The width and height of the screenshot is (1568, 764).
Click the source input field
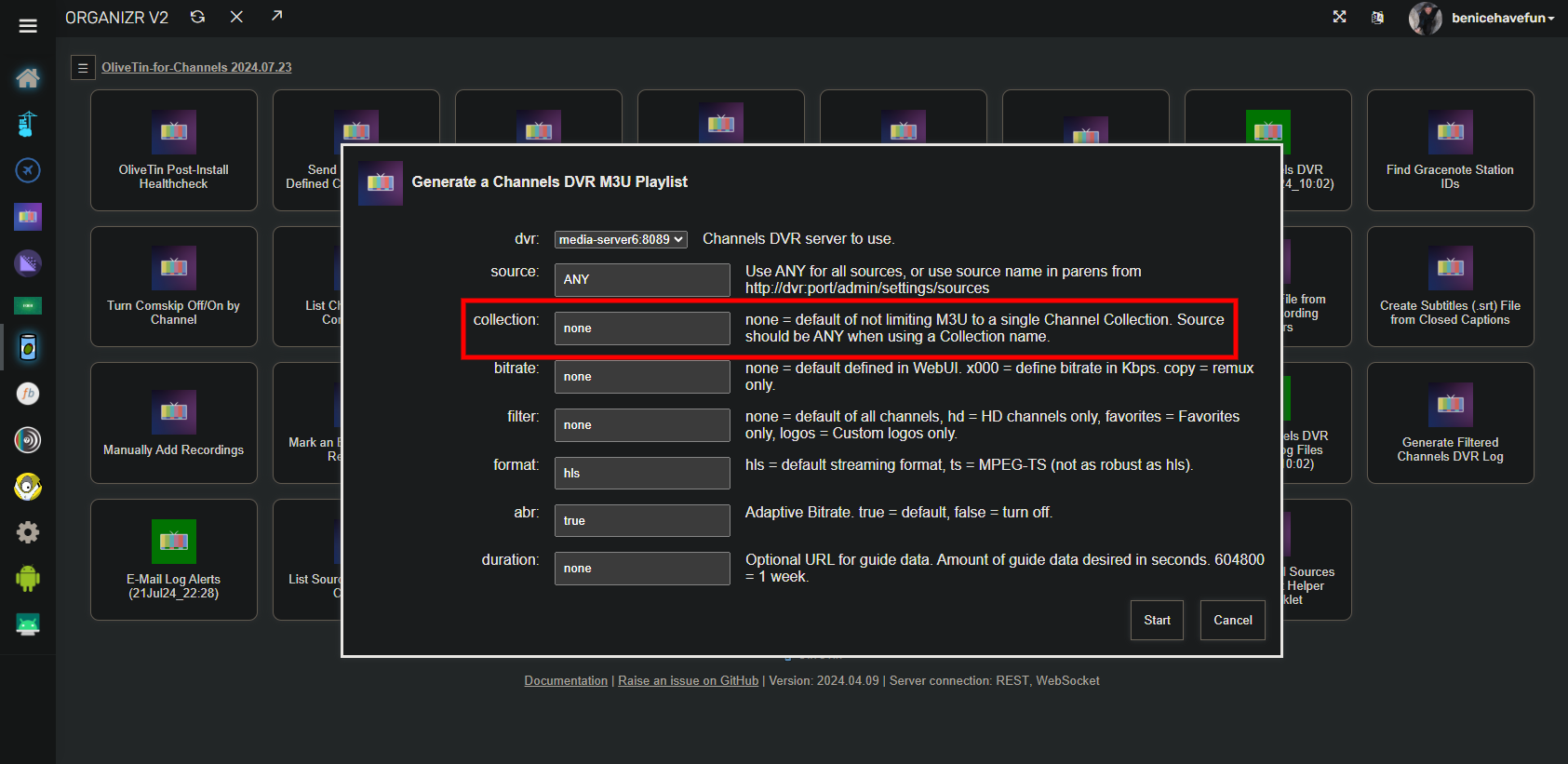642,280
